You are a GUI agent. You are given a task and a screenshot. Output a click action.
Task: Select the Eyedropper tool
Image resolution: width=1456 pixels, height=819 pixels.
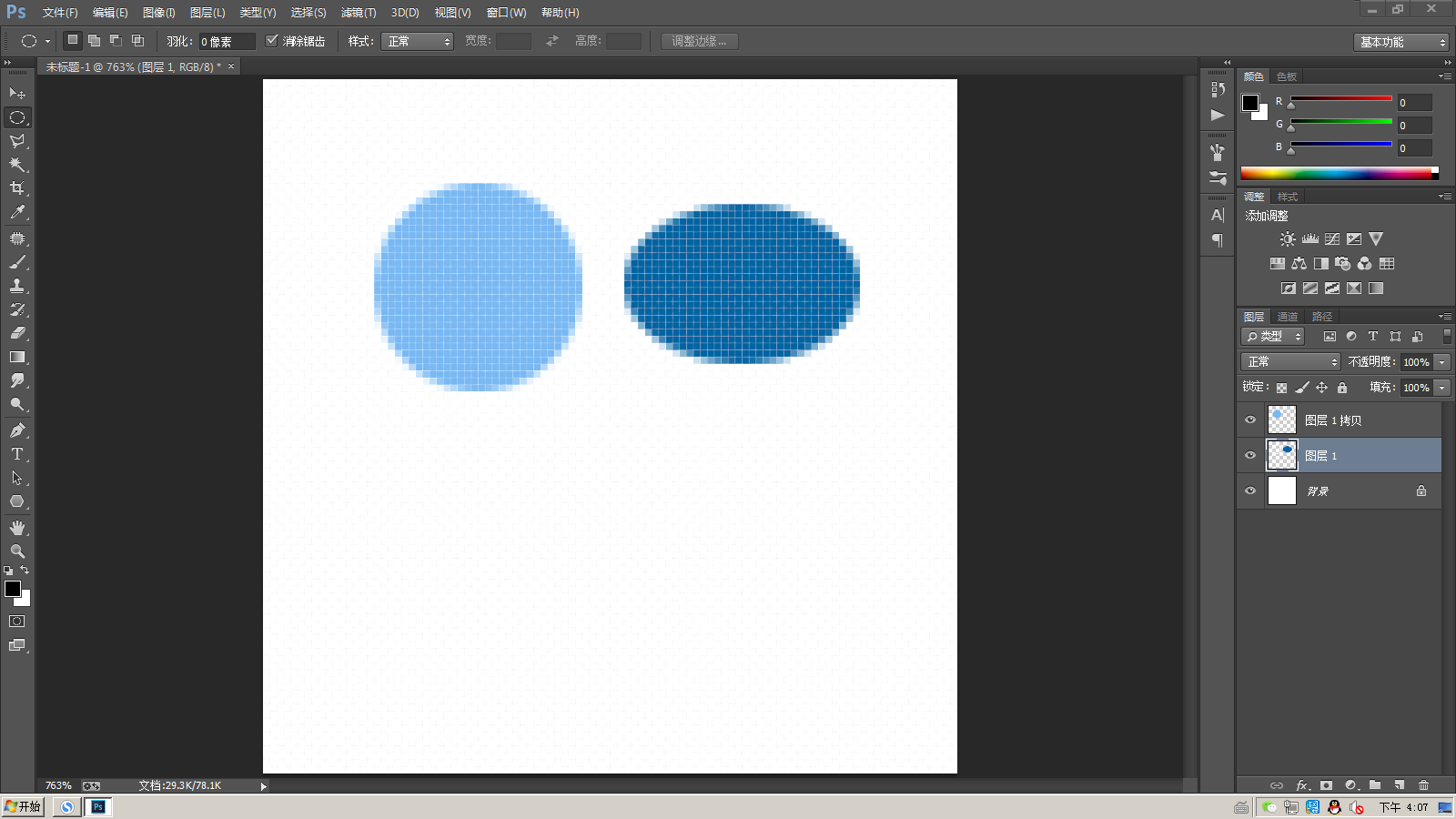point(17,212)
